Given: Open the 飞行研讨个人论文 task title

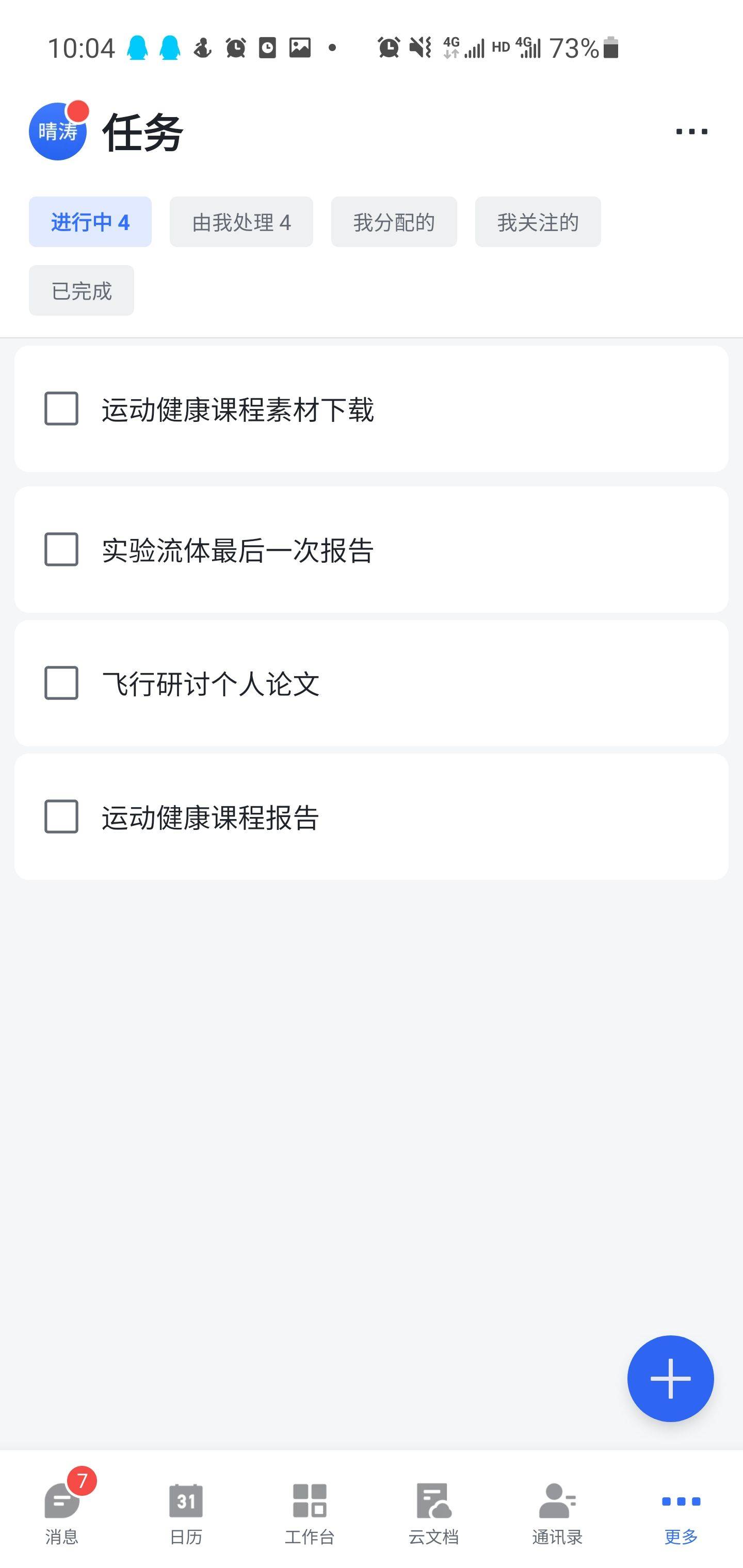Looking at the screenshot, I should [x=211, y=684].
